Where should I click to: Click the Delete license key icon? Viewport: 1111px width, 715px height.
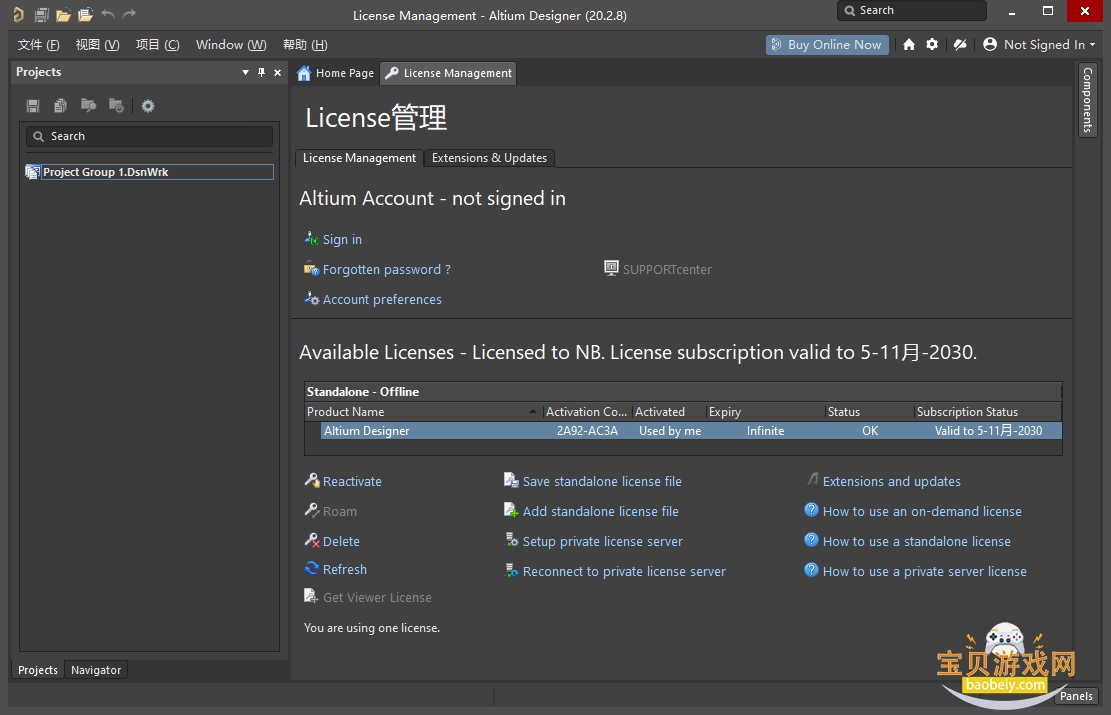[x=312, y=541]
